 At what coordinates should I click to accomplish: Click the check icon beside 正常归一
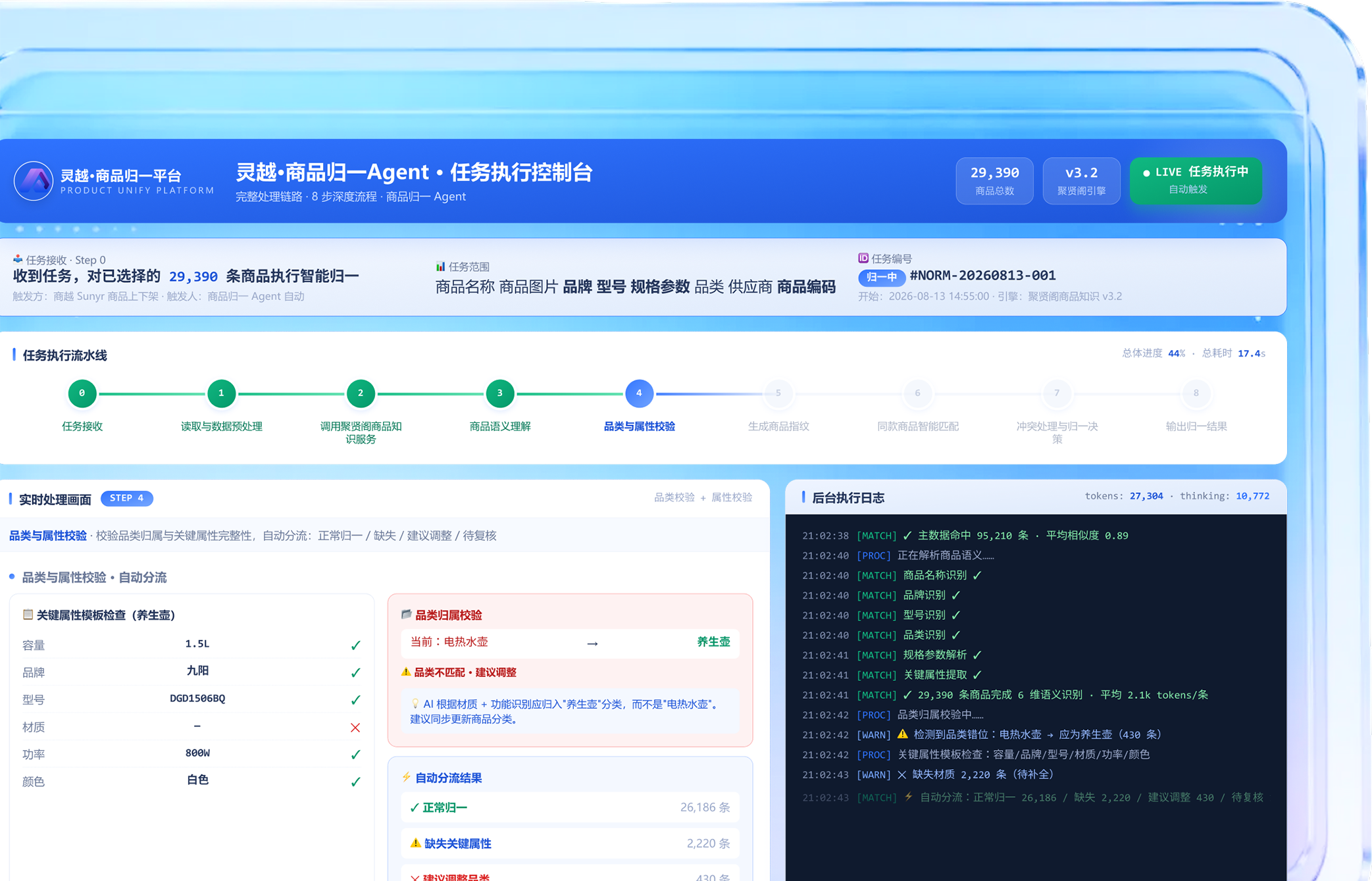pos(415,807)
